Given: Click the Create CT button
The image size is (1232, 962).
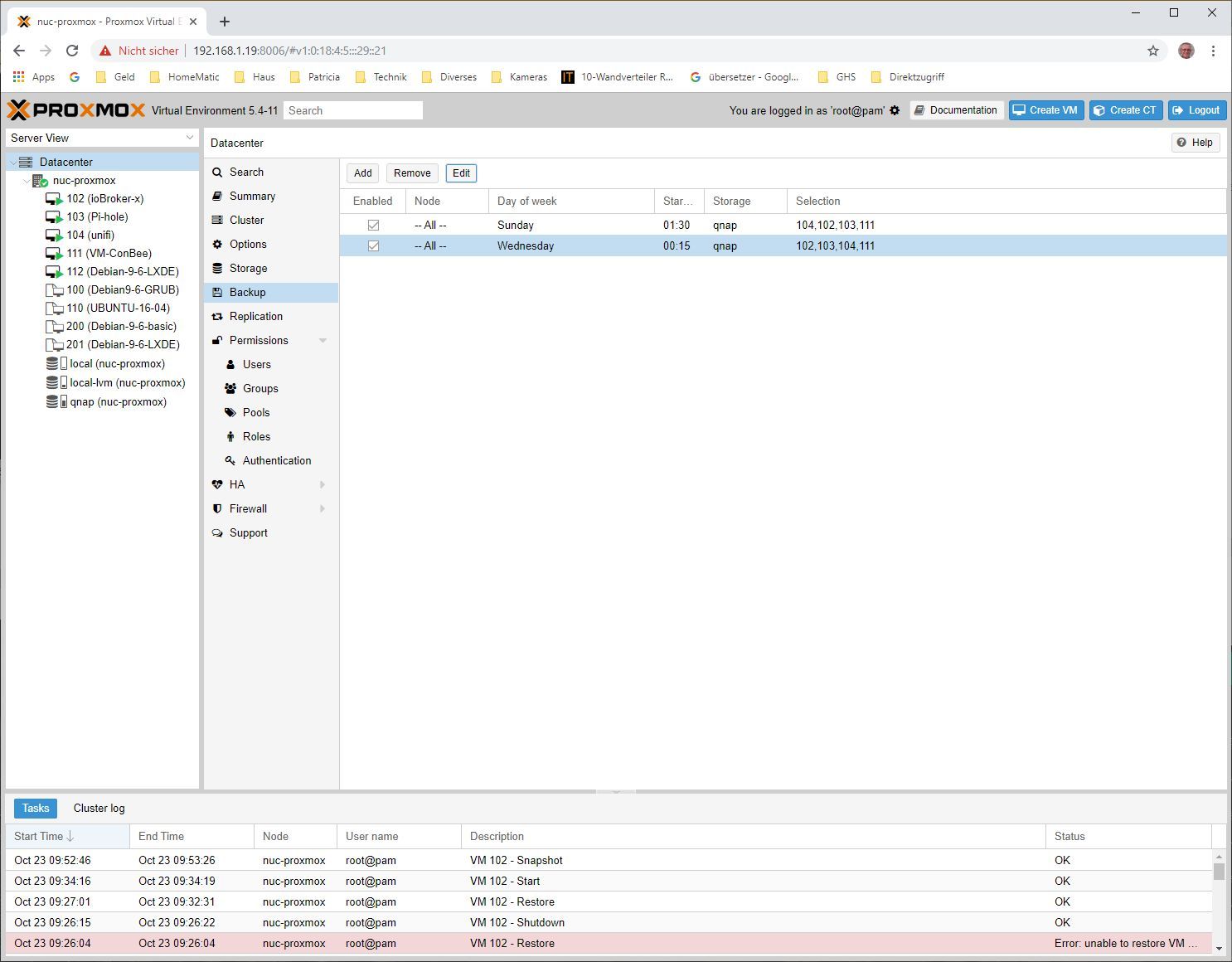Looking at the screenshot, I should [x=1126, y=110].
